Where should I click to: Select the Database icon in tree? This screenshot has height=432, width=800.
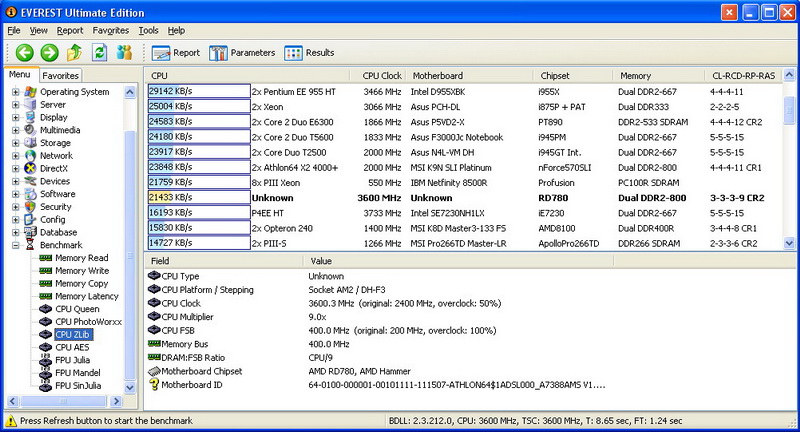[x=31, y=232]
